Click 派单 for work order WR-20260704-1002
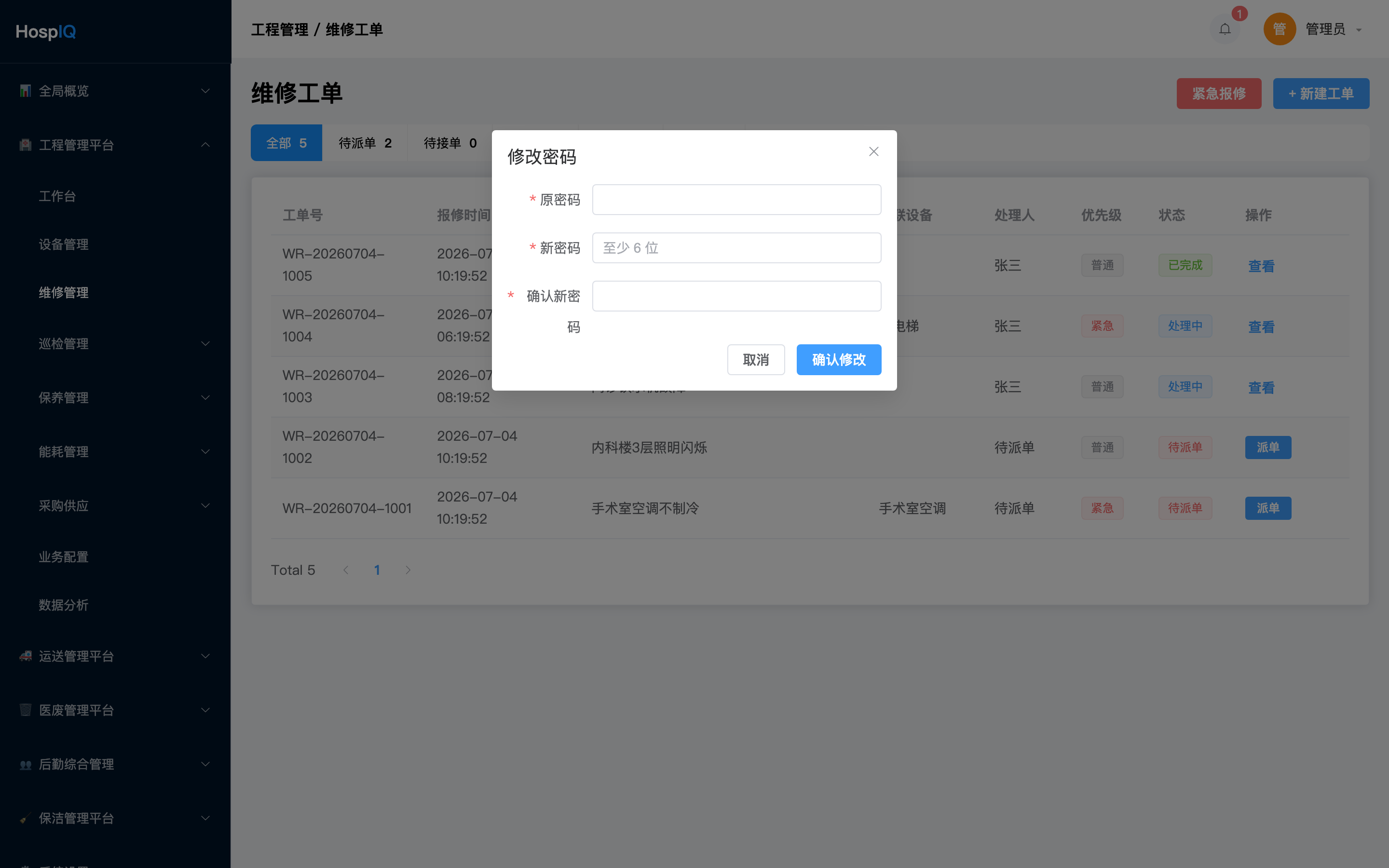This screenshot has width=1389, height=868. (1268, 448)
